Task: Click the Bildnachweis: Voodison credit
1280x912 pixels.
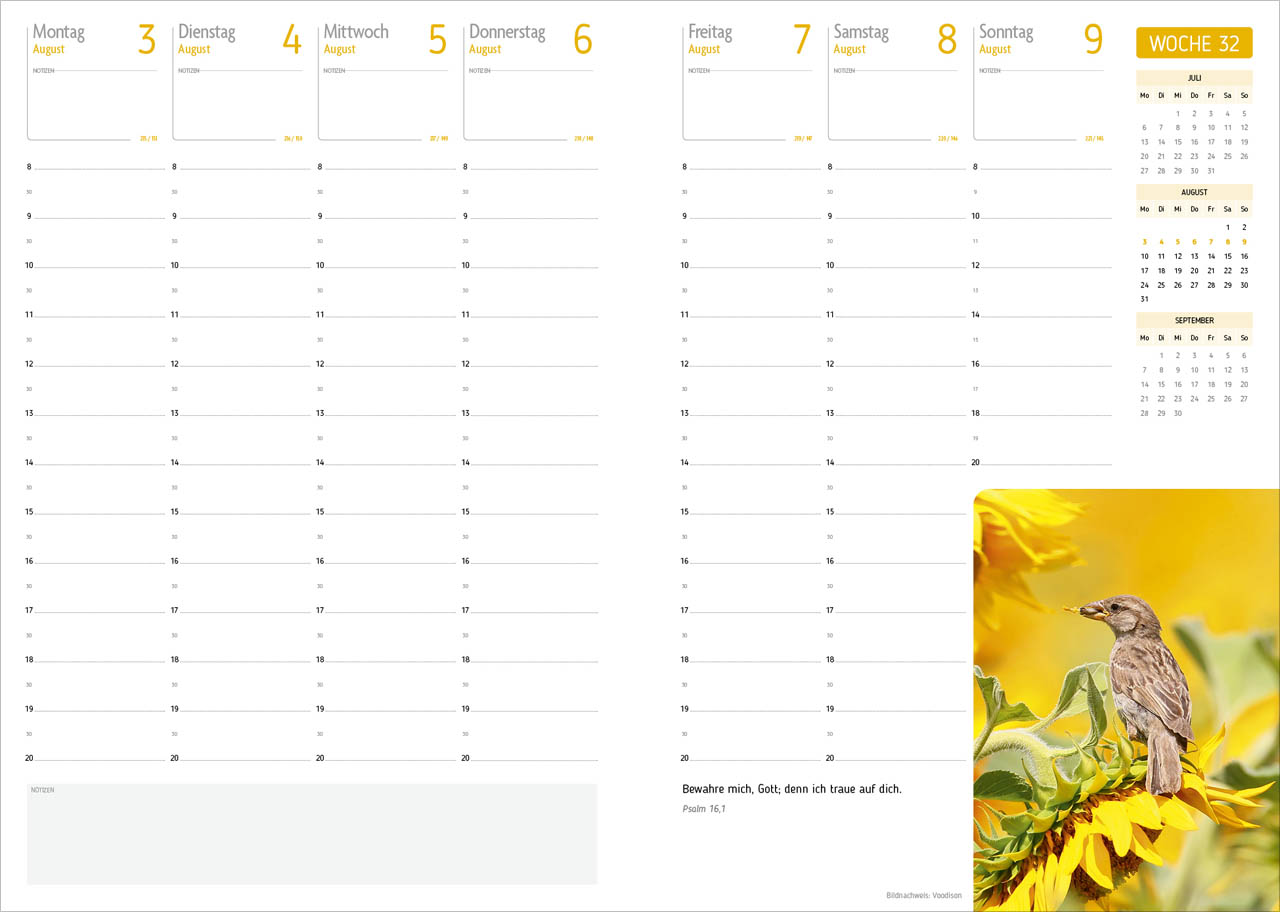Action: tap(923, 895)
